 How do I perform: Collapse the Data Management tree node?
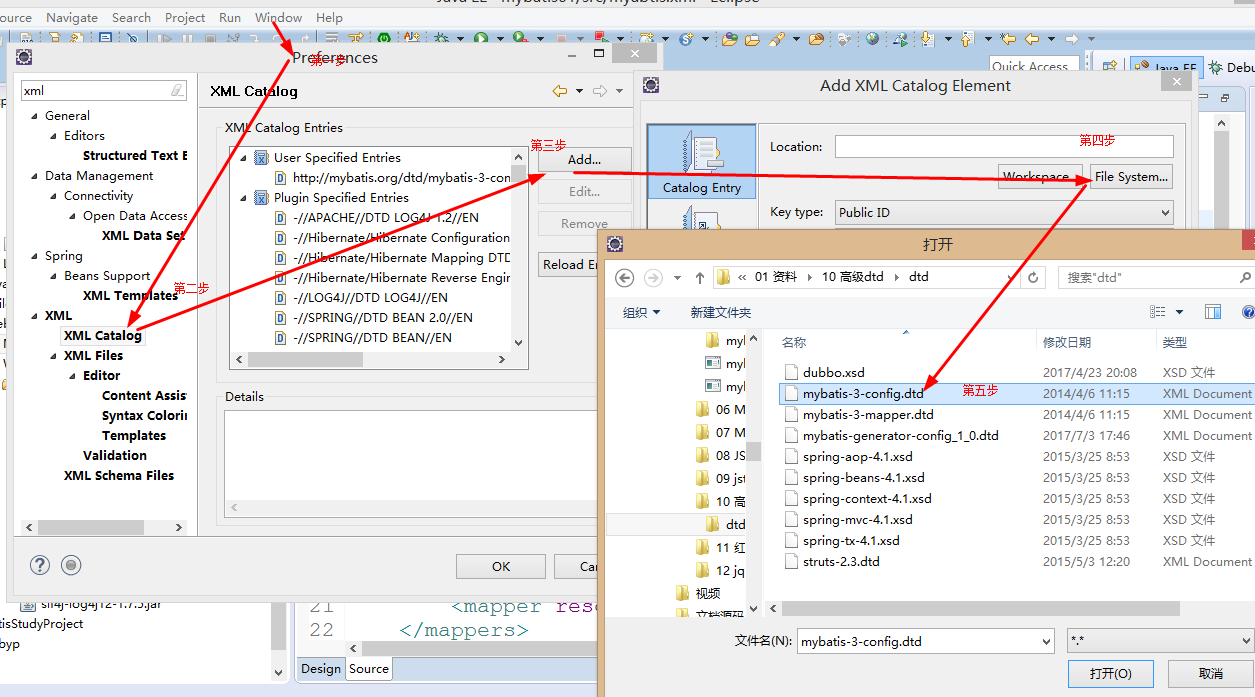(35, 176)
